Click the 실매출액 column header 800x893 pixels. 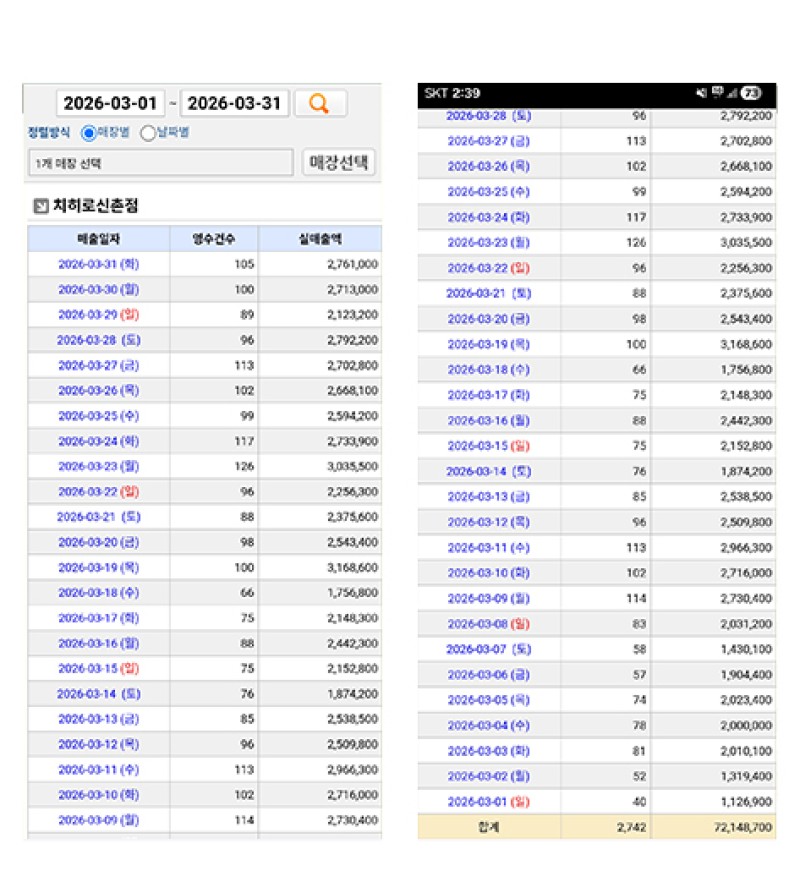(320, 239)
